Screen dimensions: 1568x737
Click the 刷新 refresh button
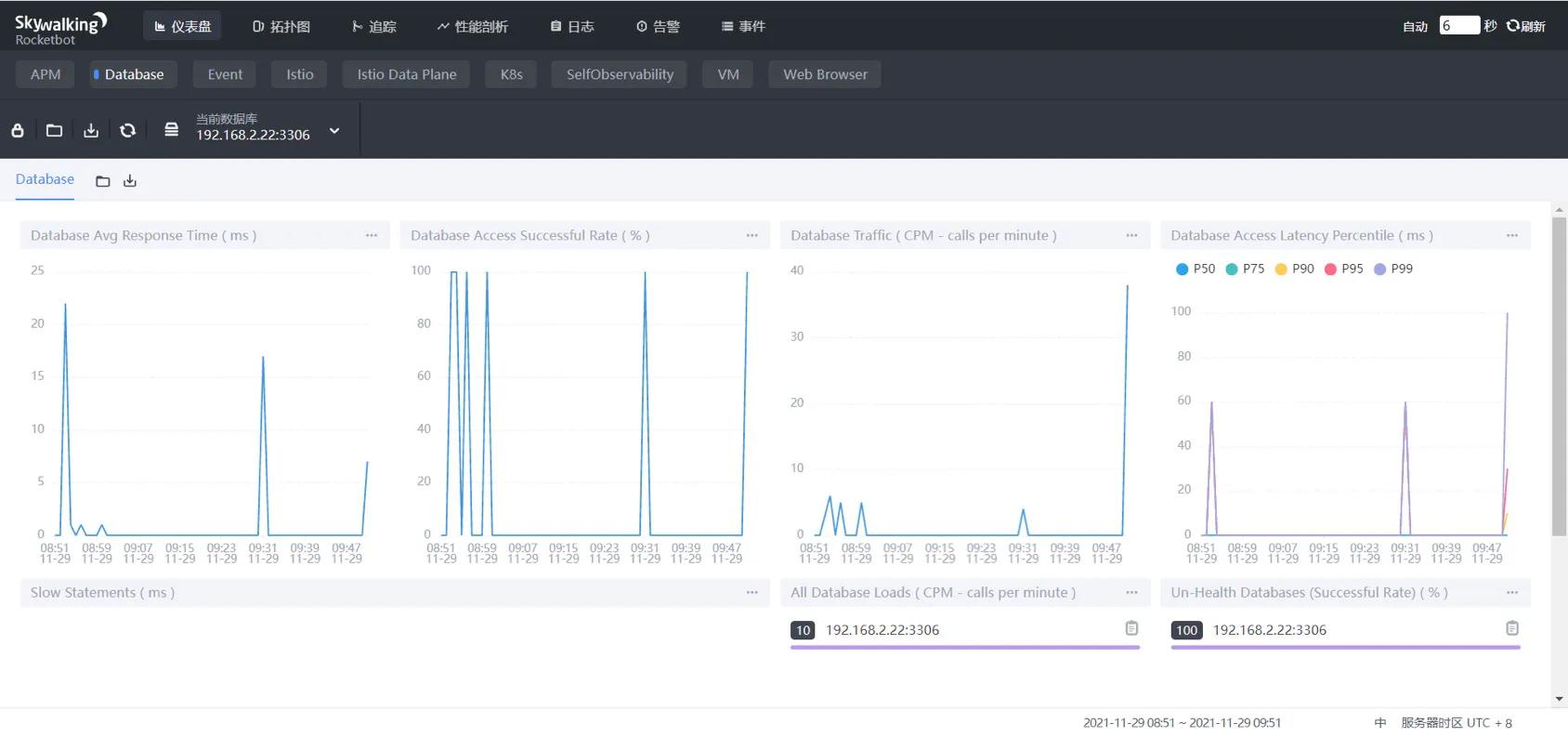pos(1525,27)
